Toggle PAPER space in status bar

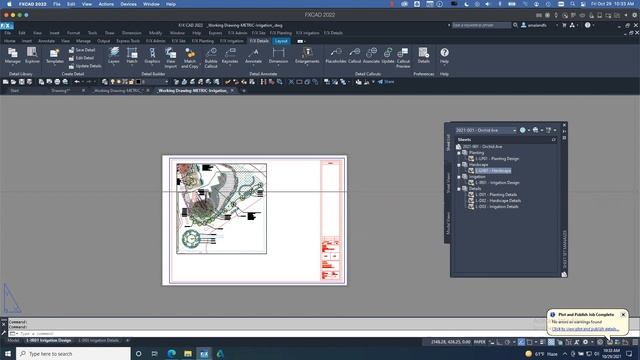tap(479, 342)
